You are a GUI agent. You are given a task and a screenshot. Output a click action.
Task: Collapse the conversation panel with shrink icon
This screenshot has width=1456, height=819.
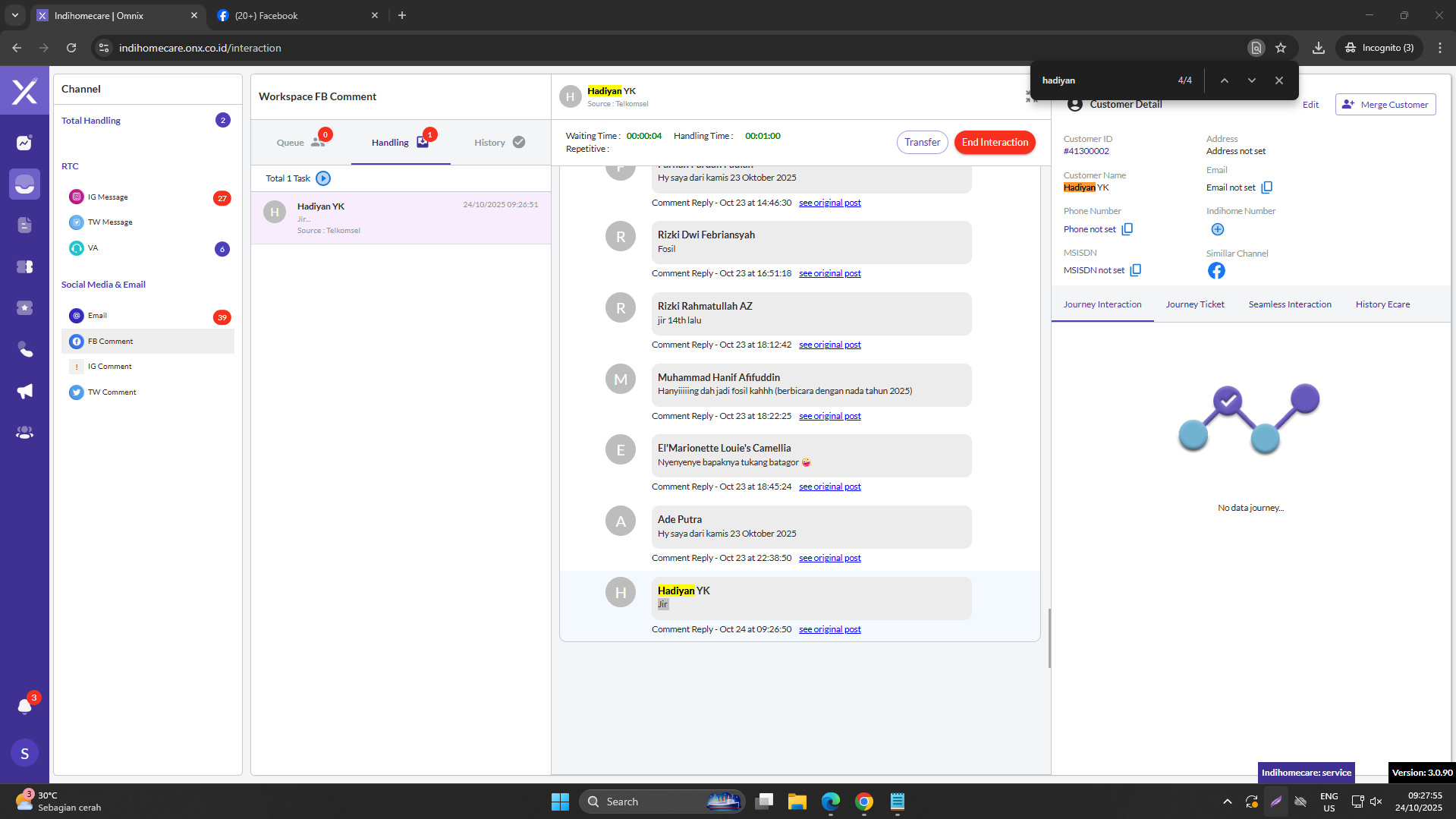click(1030, 98)
